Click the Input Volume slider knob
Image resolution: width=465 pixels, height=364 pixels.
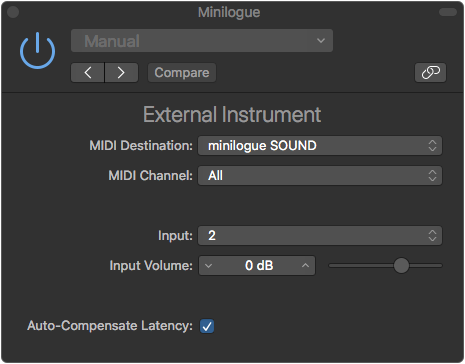(x=401, y=266)
